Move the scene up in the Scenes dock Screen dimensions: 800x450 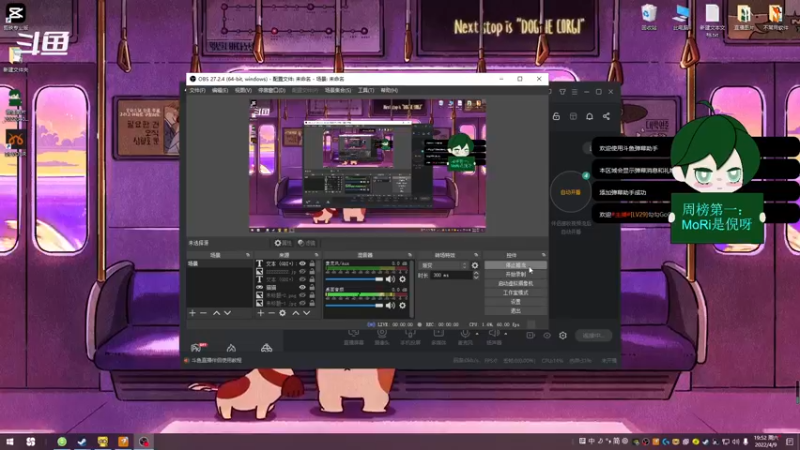[x=216, y=313]
